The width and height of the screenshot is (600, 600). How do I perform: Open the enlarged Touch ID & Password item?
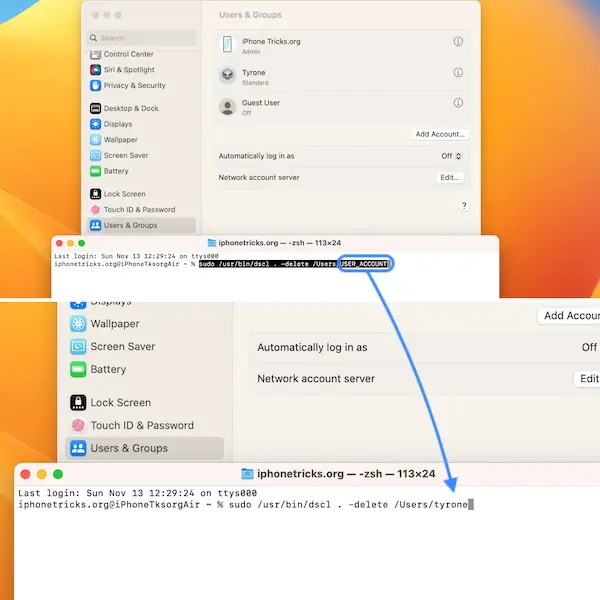[x=141, y=425]
